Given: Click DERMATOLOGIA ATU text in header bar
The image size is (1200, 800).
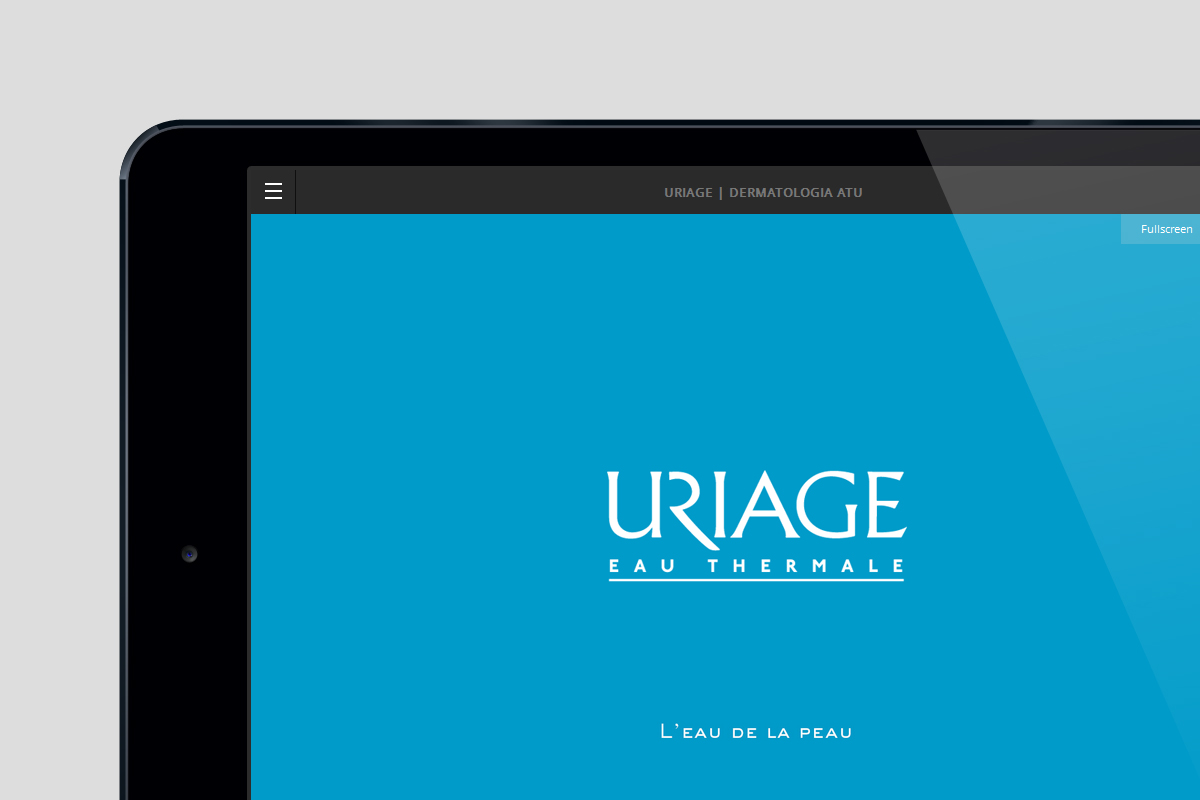Looking at the screenshot, I should 795,192.
